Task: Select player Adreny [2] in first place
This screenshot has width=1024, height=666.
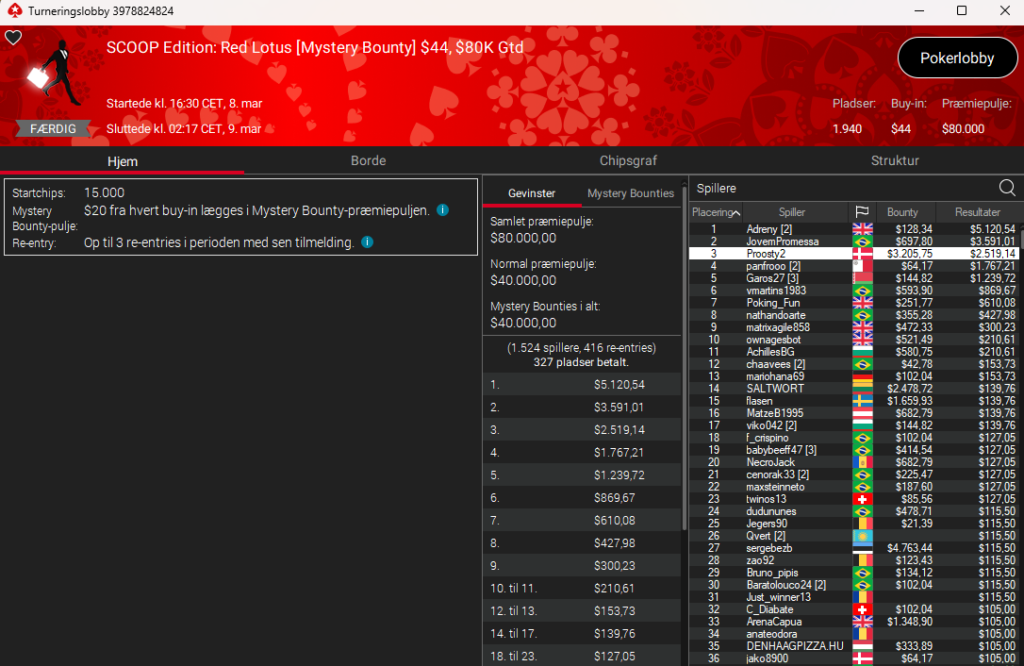Action: [x=769, y=230]
